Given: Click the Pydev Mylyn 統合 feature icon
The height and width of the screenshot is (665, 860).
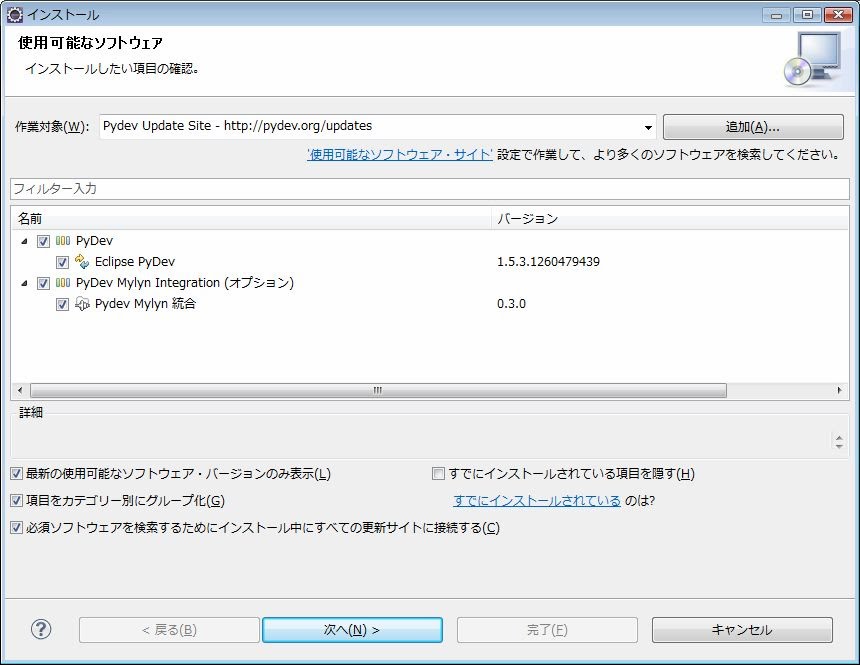Looking at the screenshot, I should pos(83,304).
